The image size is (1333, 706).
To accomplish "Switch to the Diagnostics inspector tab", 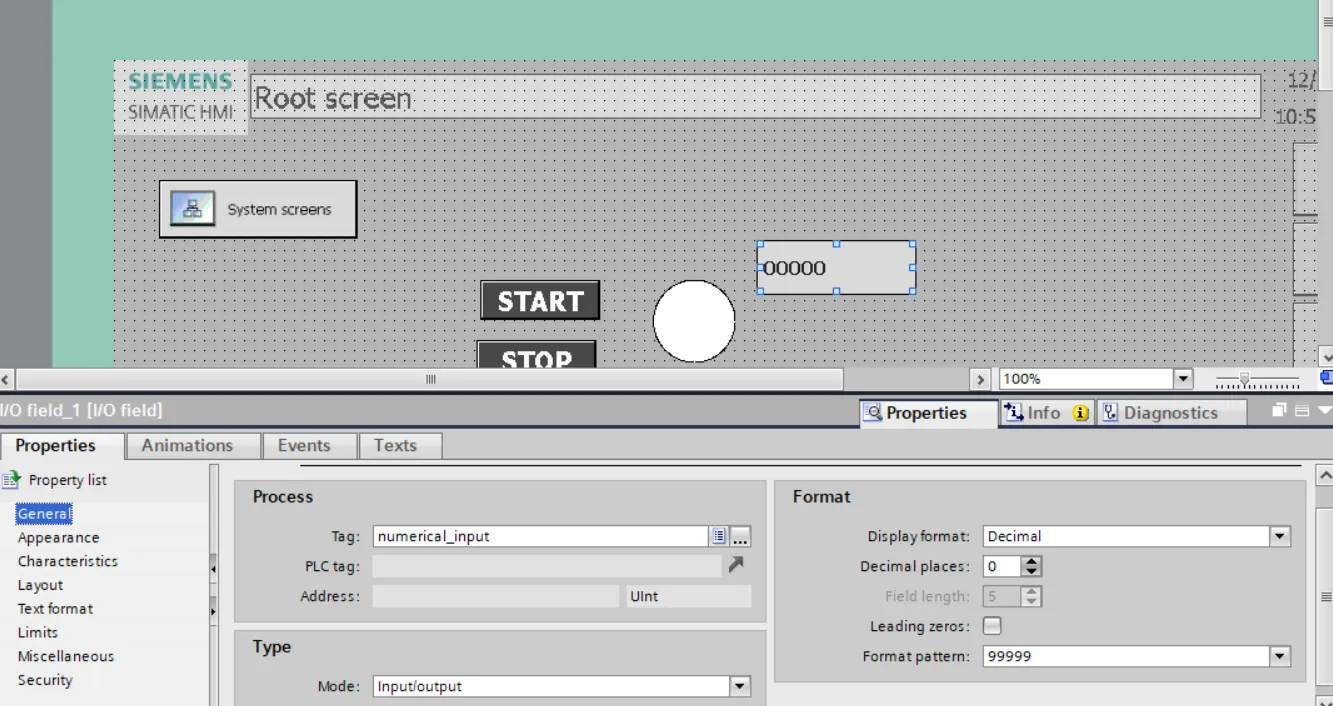I will point(1171,413).
